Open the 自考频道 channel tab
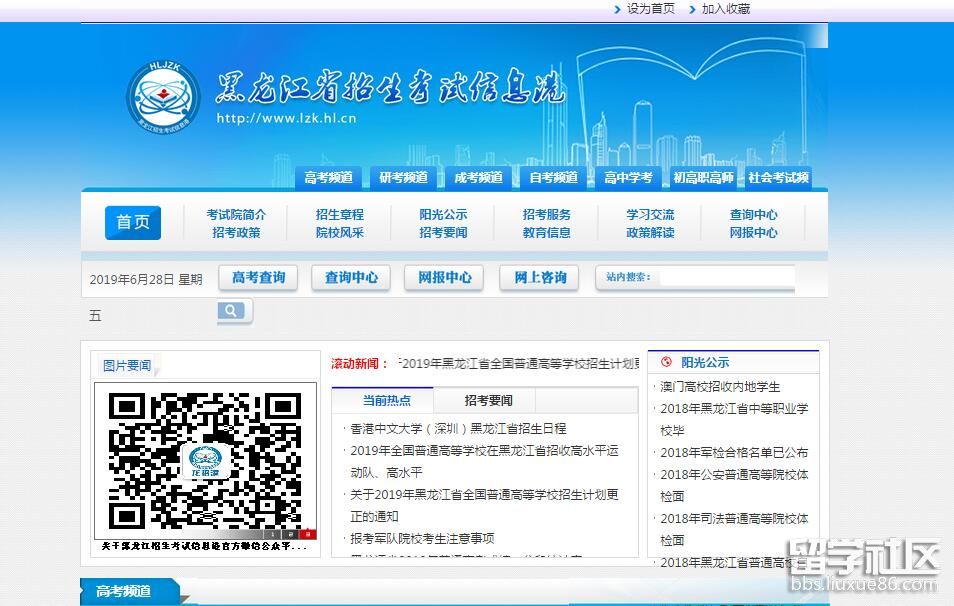The image size is (954, 606). pos(553,178)
